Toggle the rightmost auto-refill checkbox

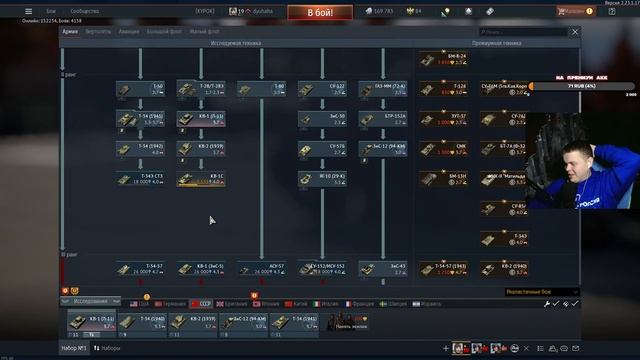click(575, 304)
